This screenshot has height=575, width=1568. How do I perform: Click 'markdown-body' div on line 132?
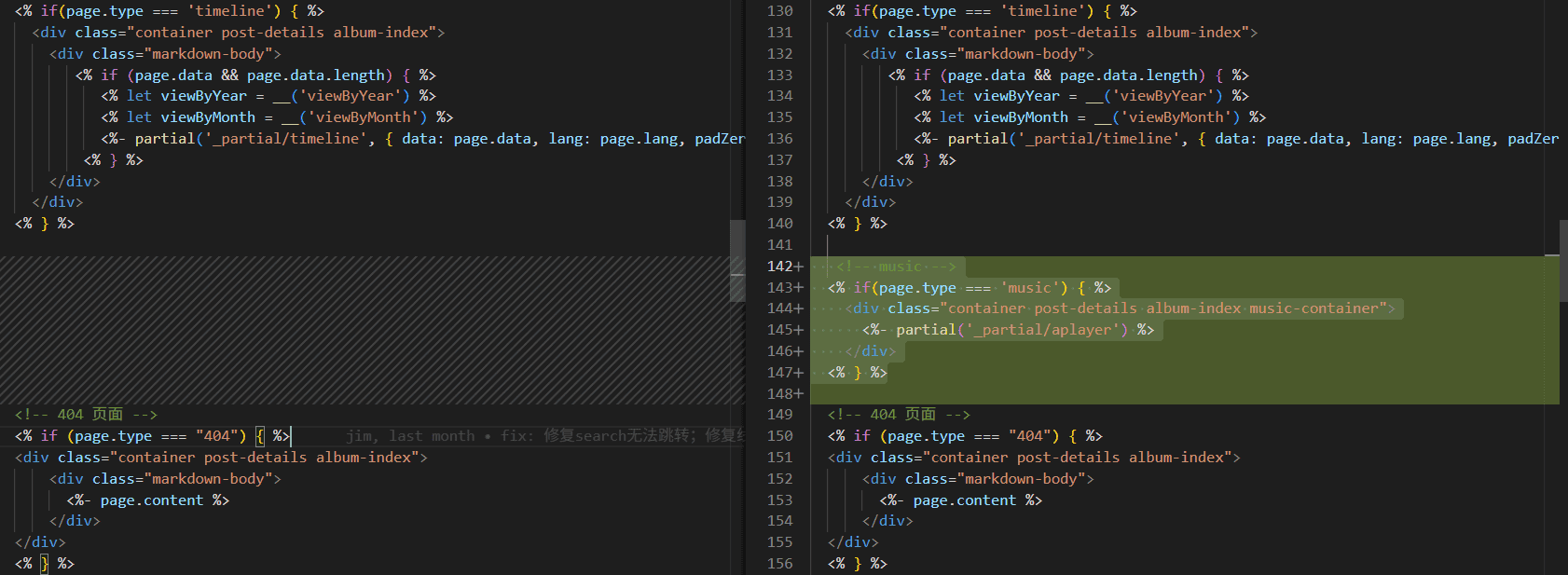point(978,54)
